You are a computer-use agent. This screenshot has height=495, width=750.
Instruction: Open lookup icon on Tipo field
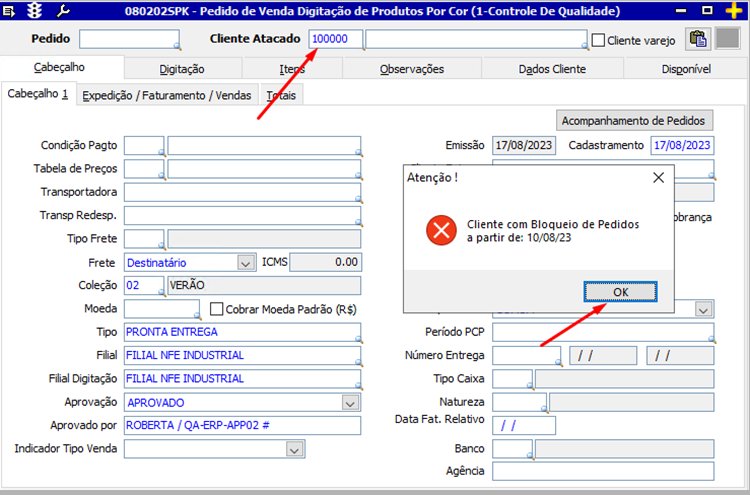click(358, 339)
